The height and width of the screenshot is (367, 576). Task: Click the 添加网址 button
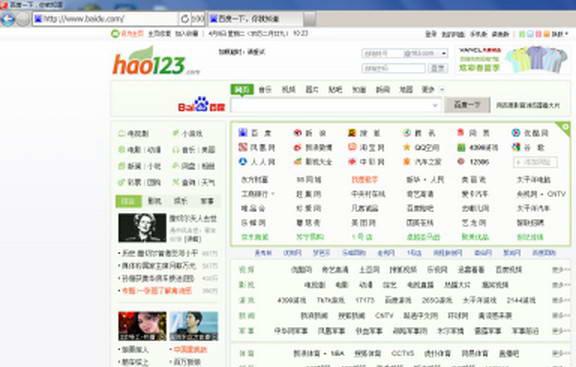(x=535, y=162)
